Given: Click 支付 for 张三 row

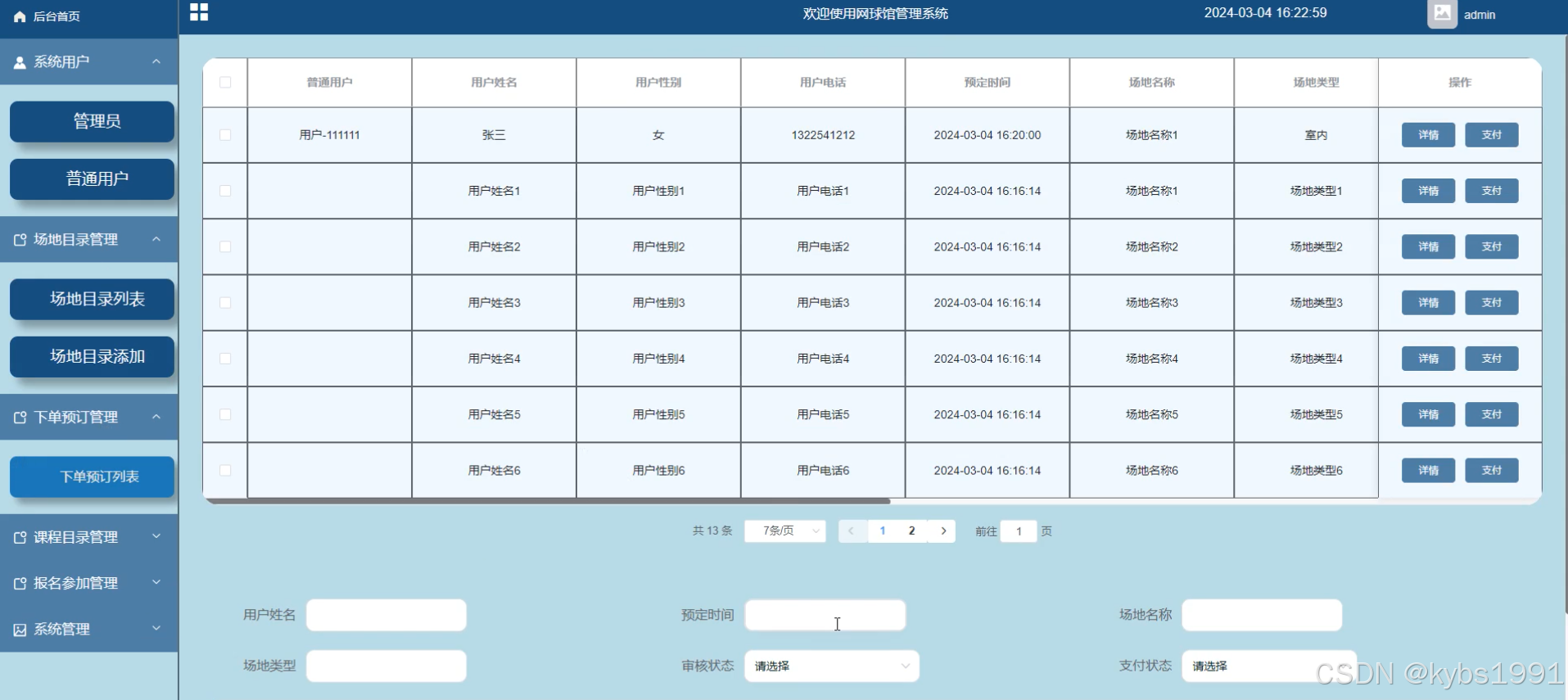Looking at the screenshot, I should (x=1491, y=135).
